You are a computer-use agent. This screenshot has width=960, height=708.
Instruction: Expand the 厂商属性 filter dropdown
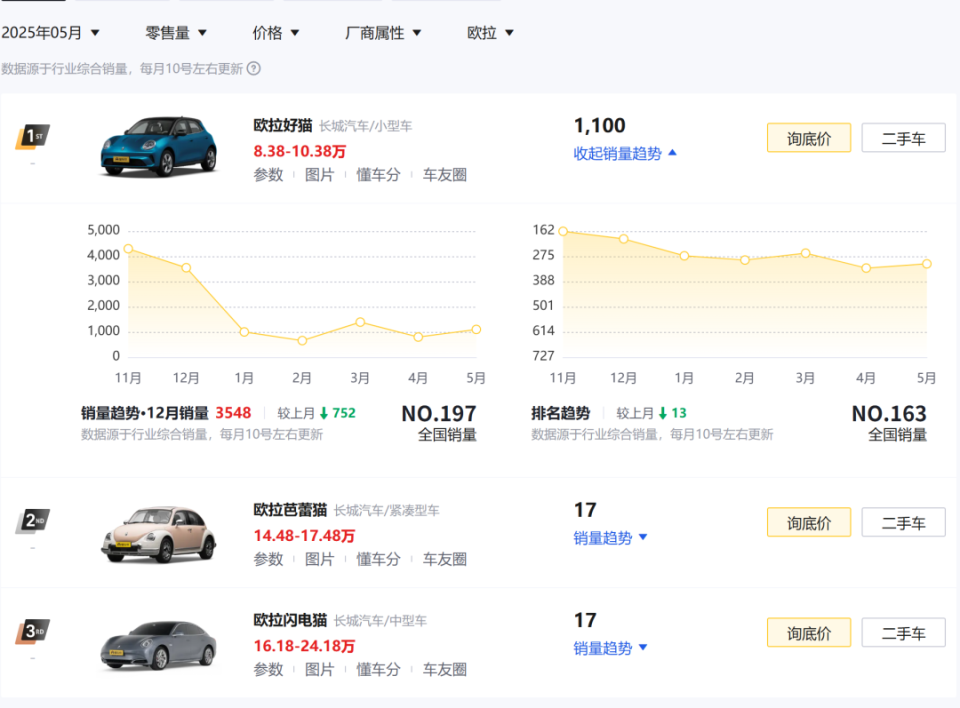pyautogui.click(x=383, y=32)
